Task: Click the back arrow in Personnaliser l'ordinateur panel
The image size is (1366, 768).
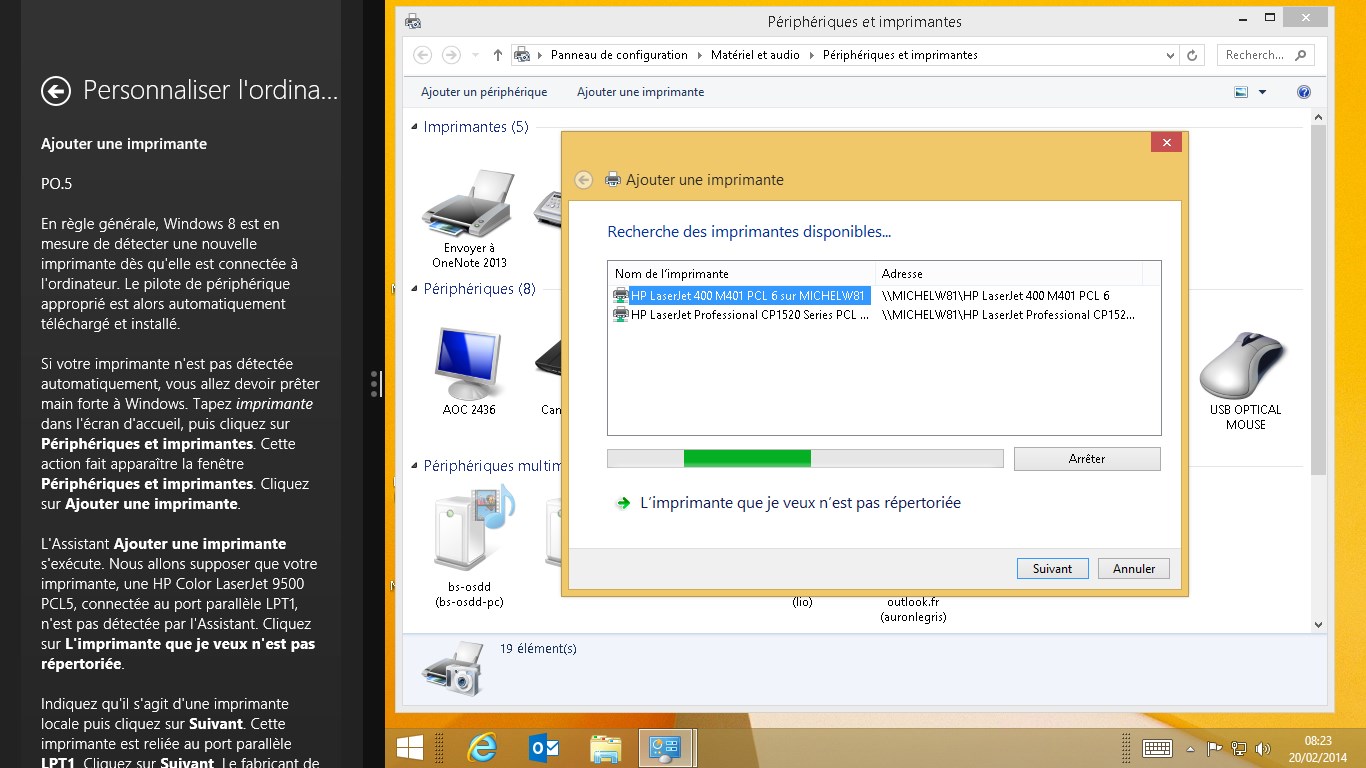Action: [56, 92]
